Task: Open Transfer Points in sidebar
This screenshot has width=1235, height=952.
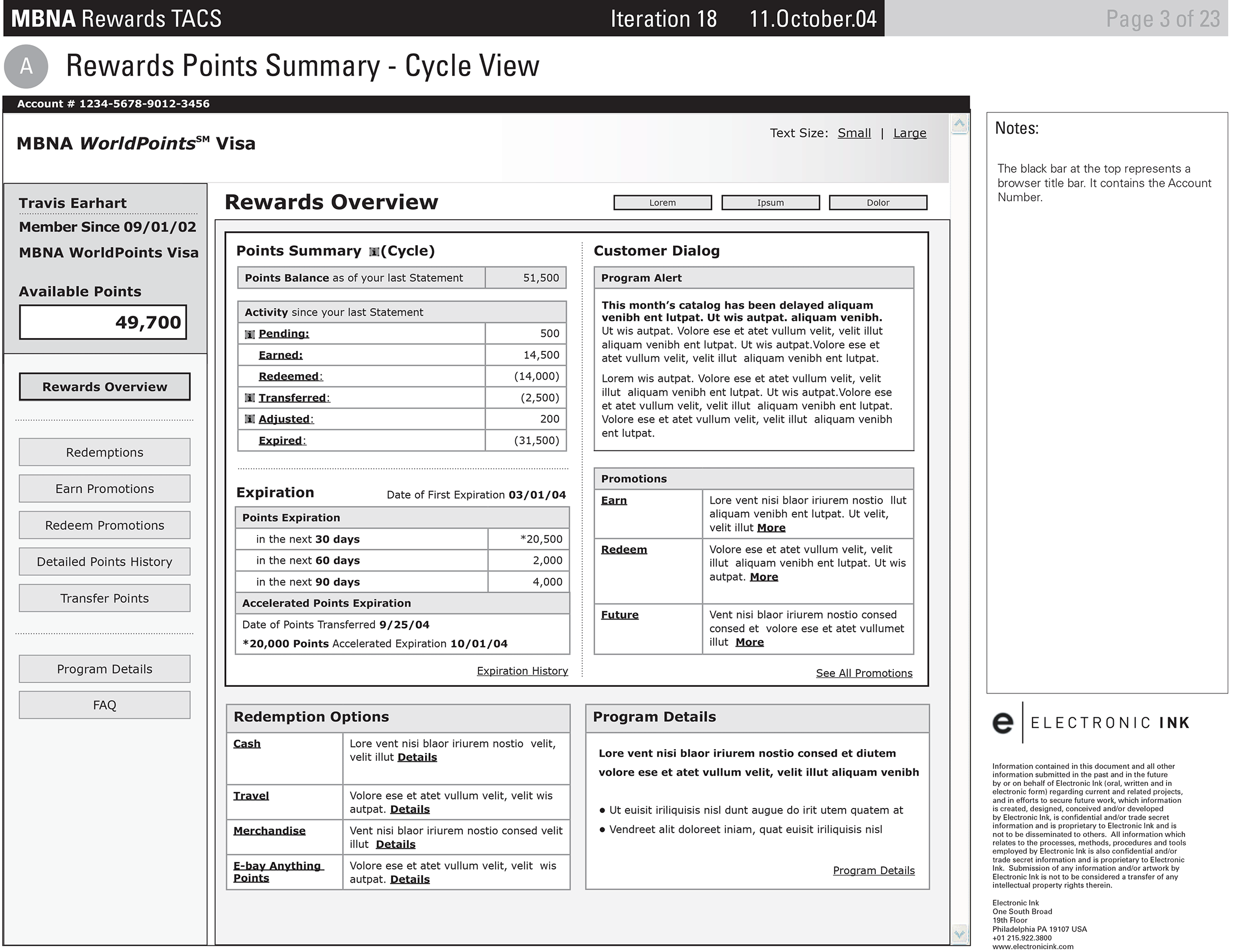Action: click(105, 598)
